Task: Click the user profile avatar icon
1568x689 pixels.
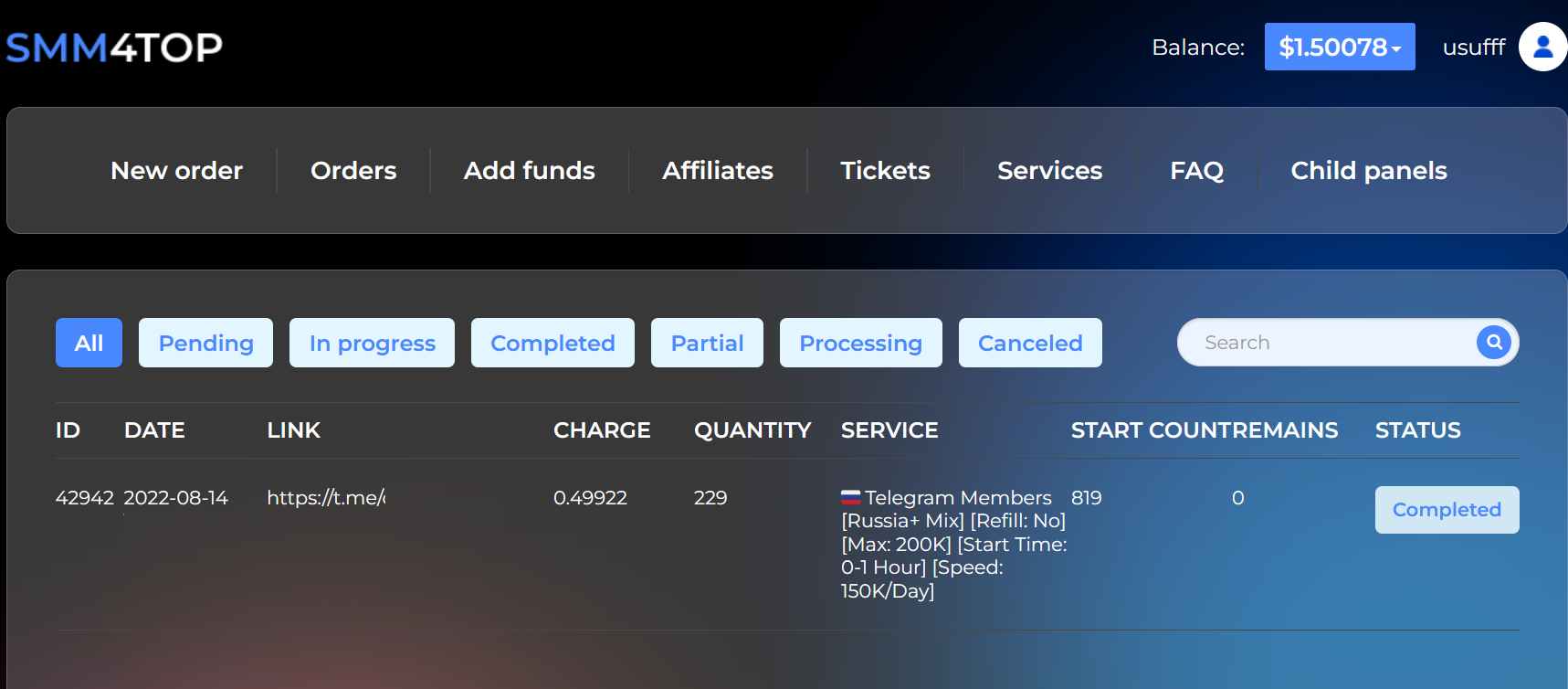Action: pyautogui.click(x=1542, y=47)
